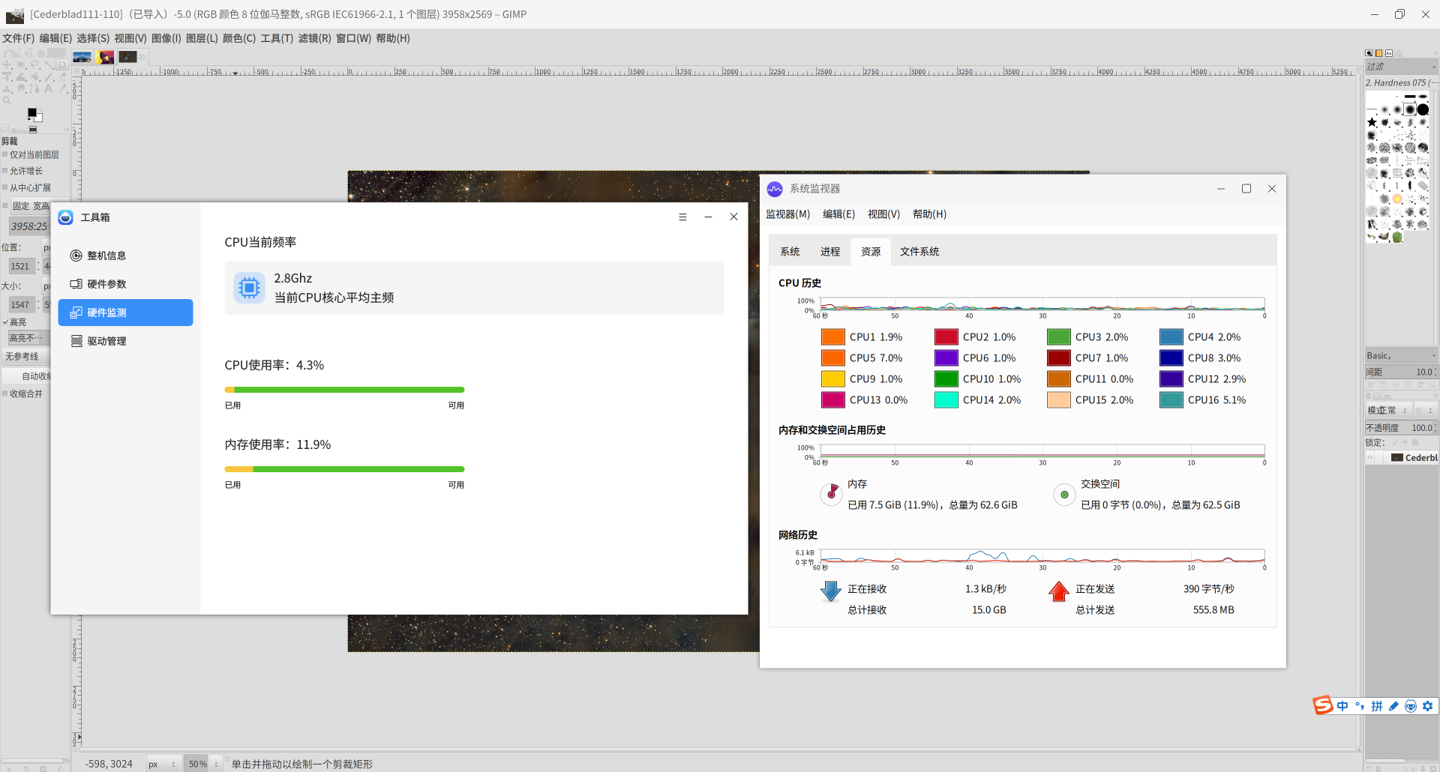Open the Sogou input method settings gear
This screenshot has width=1440, height=772.
1428,706
